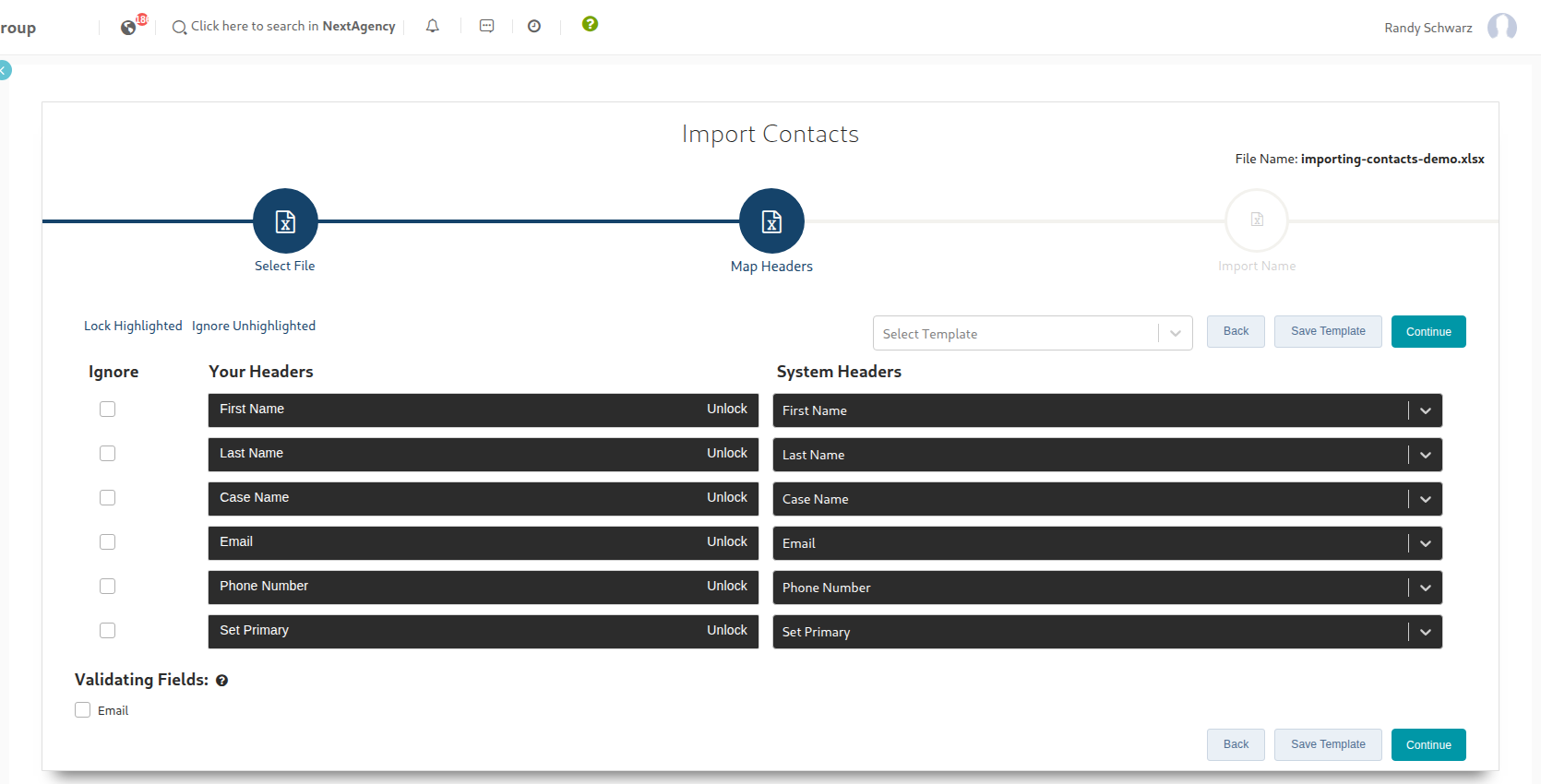Image resolution: width=1541 pixels, height=784 pixels.
Task: Open the bell alerts icon
Action: [433, 26]
